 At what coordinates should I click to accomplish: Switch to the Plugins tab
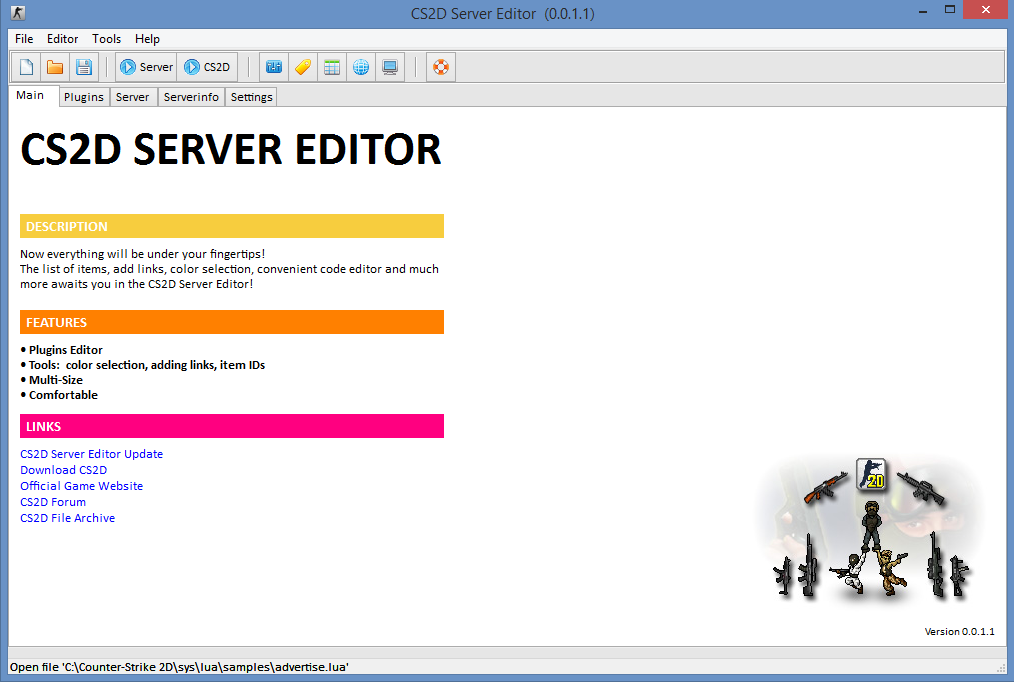83,97
